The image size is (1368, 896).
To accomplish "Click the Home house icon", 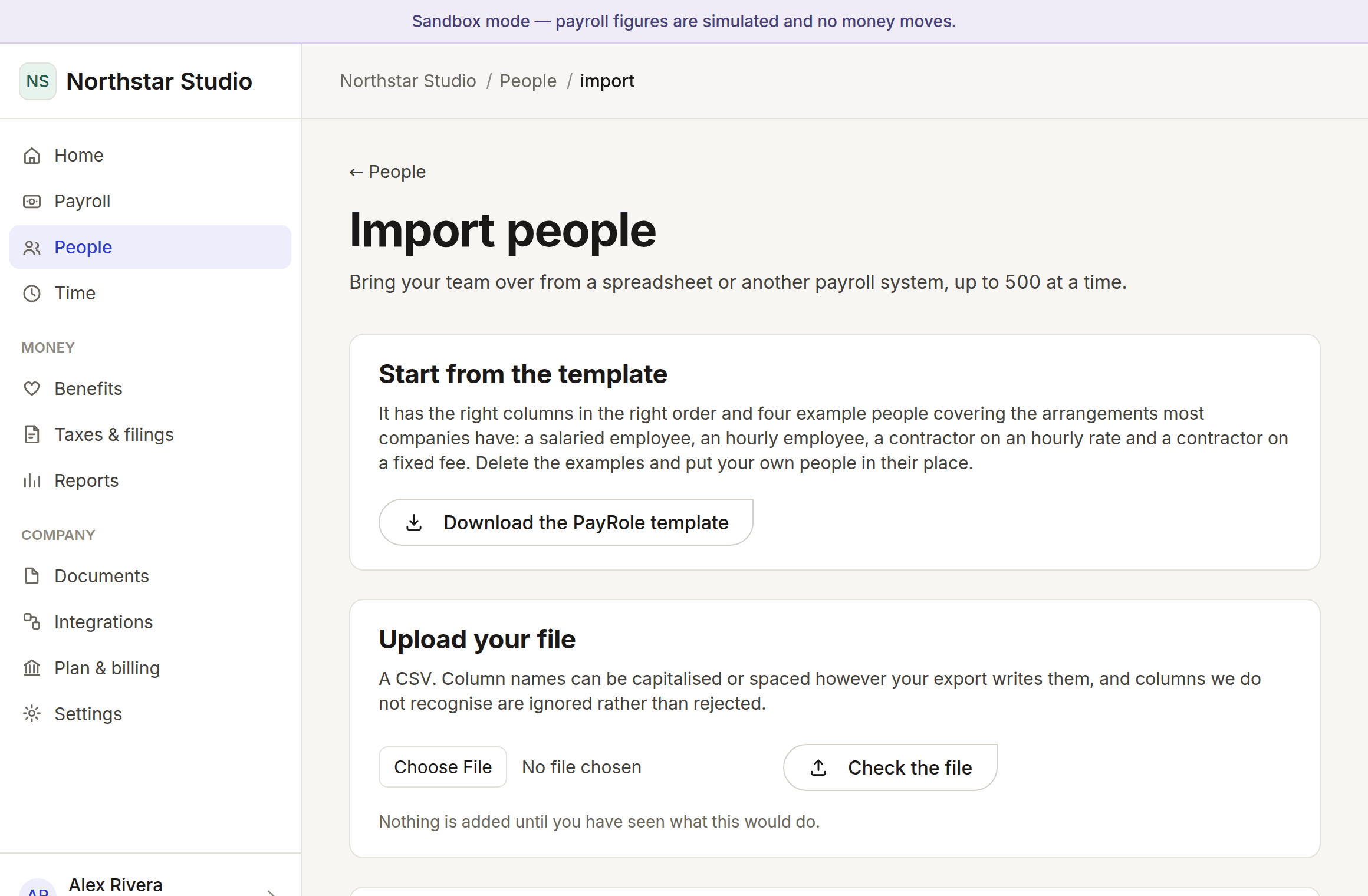I will (32, 156).
